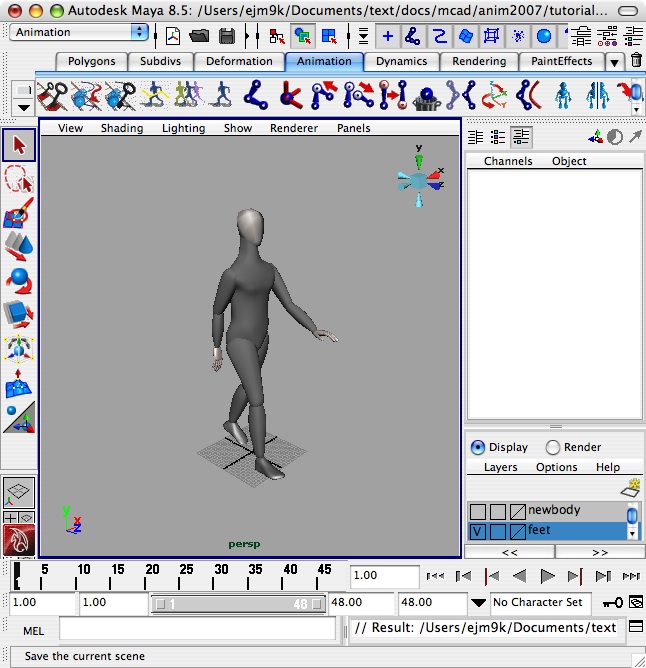The image size is (646, 668).
Task: Select the arrow Select tool
Action: pyautogui.click(x=19, y=144)
